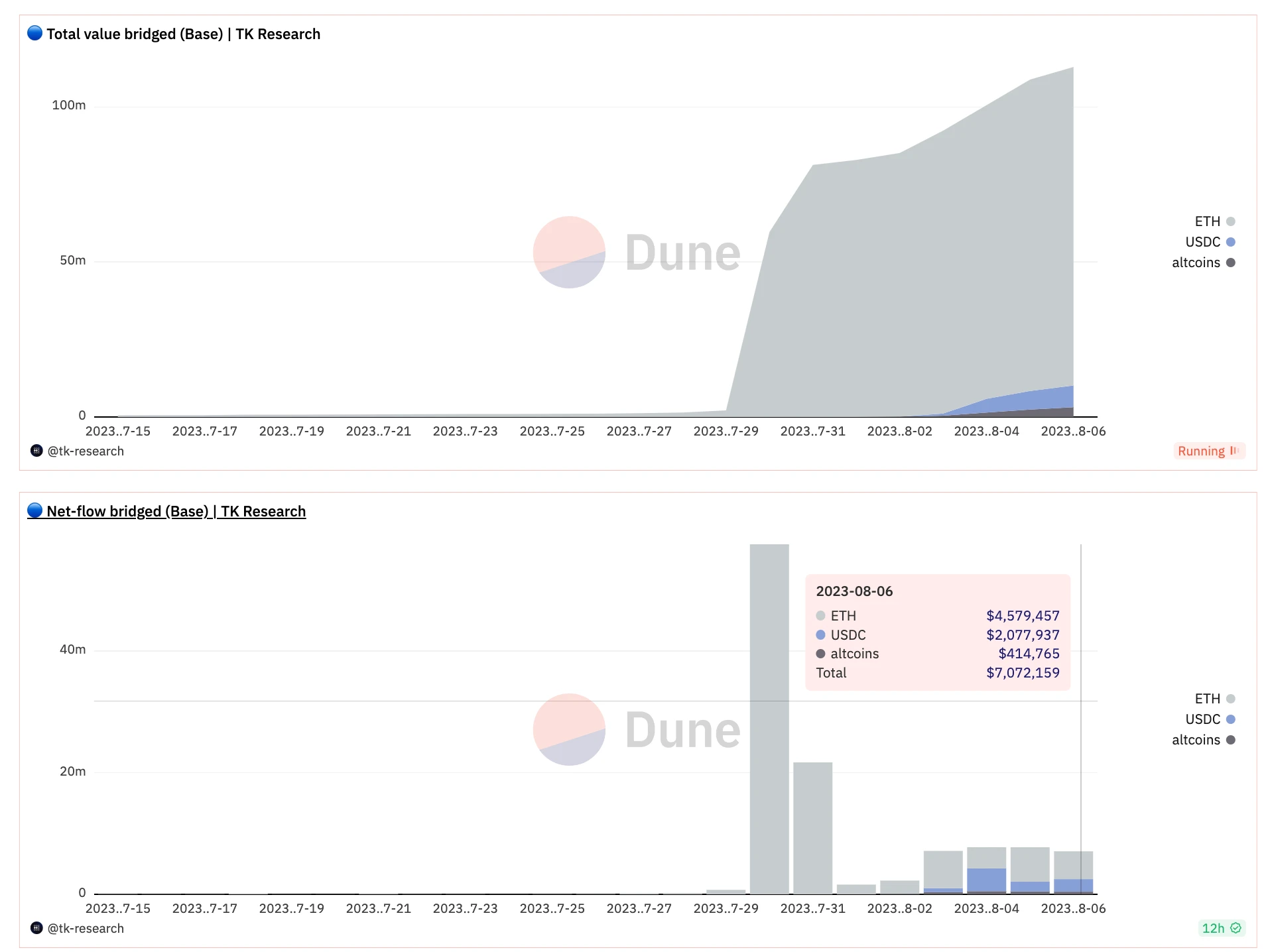Click the 2023-07-31 net-flow bar
This screenshot has width=1268, height=952.
(x=812, y=828)
